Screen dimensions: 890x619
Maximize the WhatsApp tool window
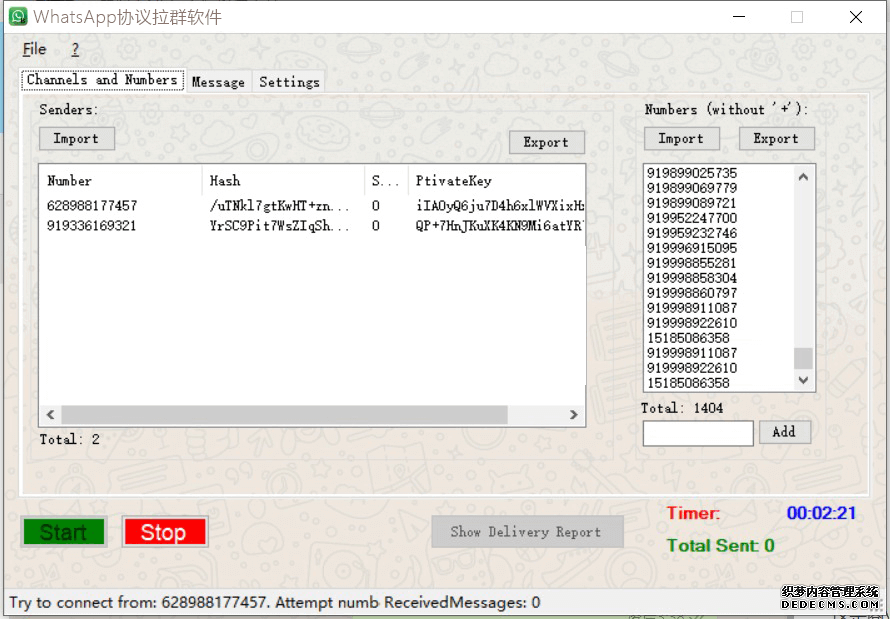(797, 17)
